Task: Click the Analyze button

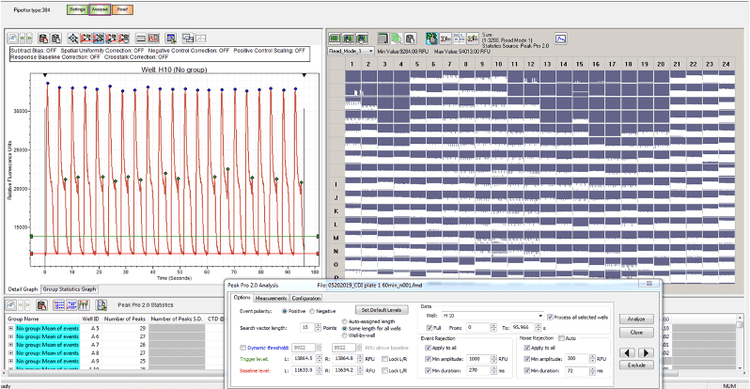Action: tap(636, 319)
